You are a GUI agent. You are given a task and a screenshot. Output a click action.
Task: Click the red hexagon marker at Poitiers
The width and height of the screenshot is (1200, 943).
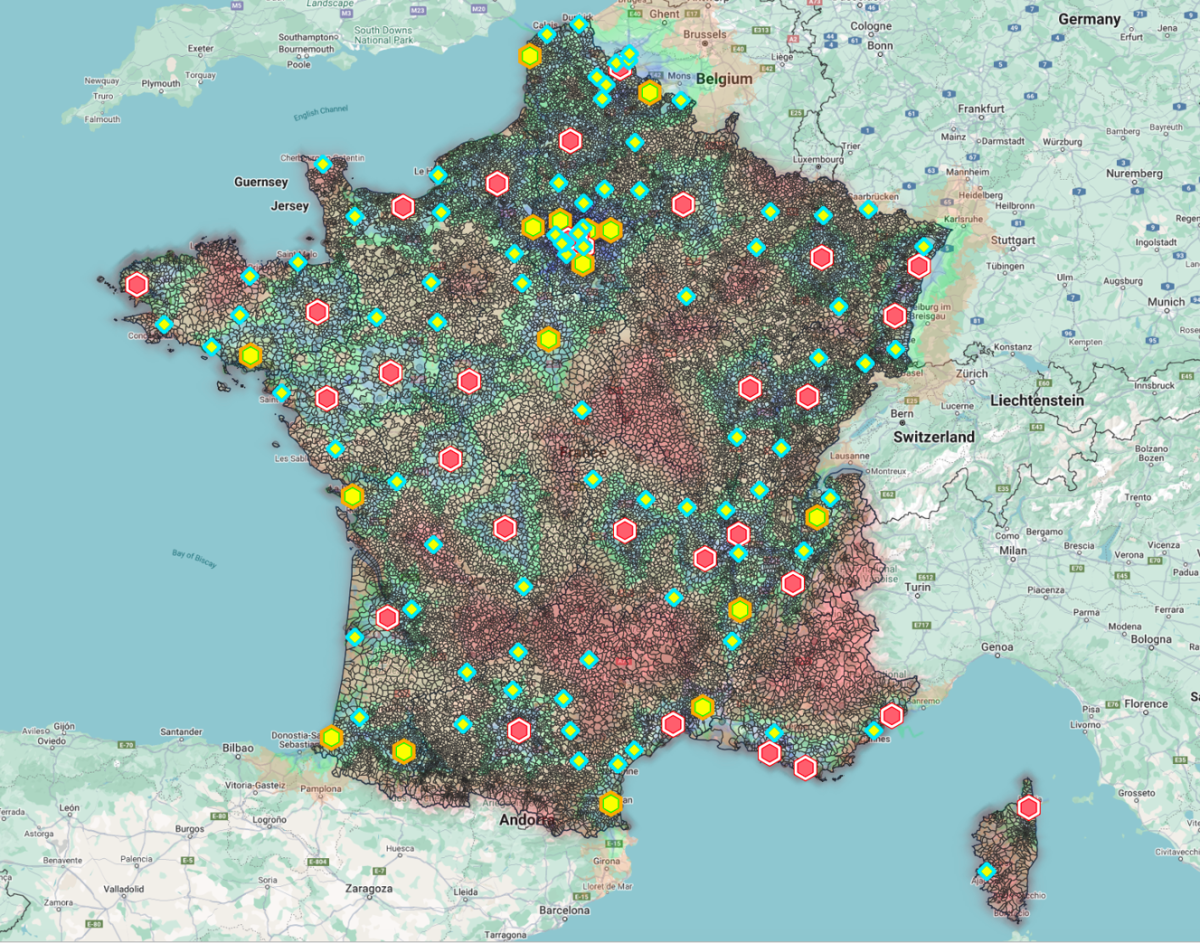(x=450, y=459)
